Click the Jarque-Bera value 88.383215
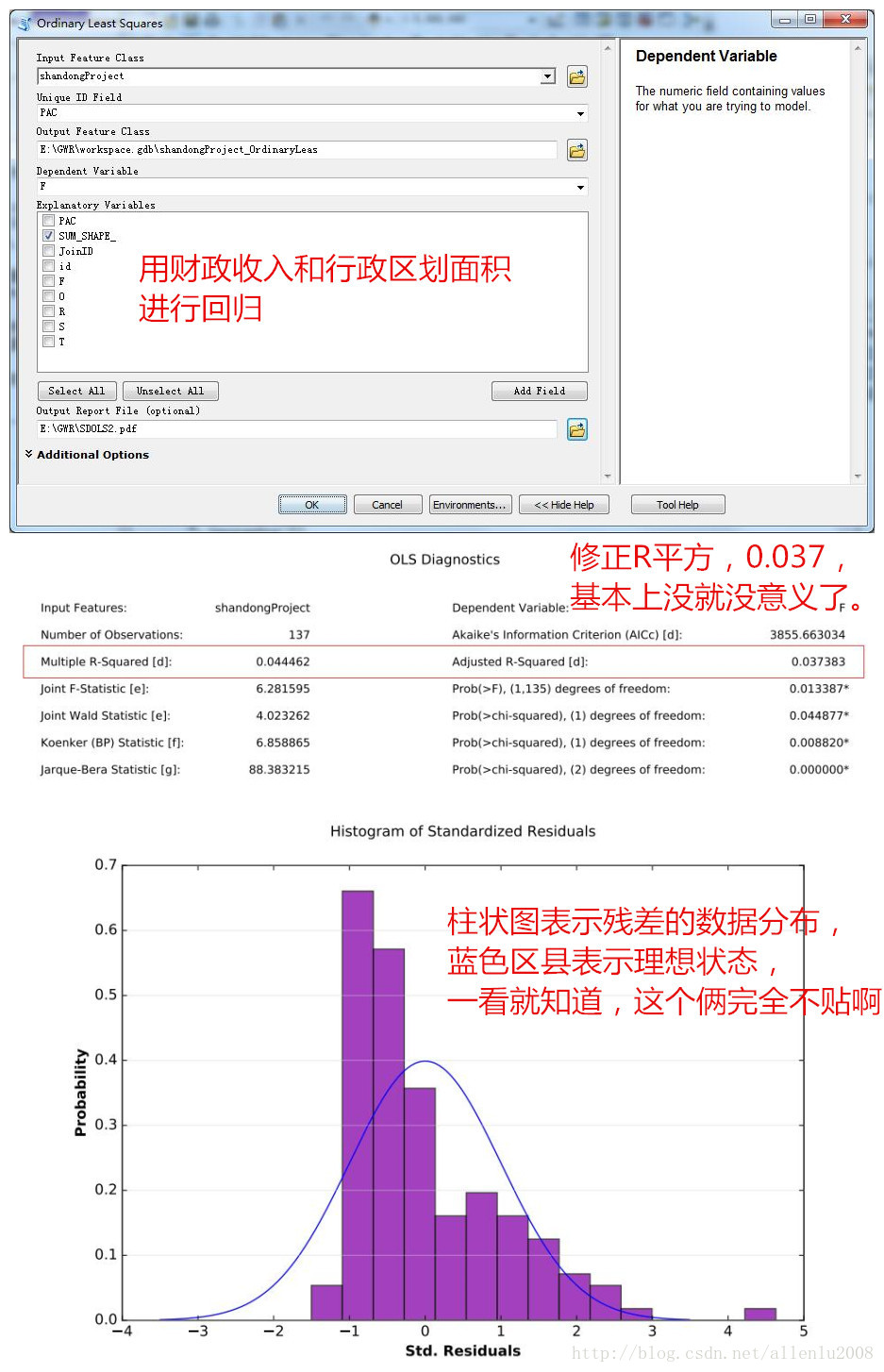Viewport: 884px width, 1372px height. 279,770
